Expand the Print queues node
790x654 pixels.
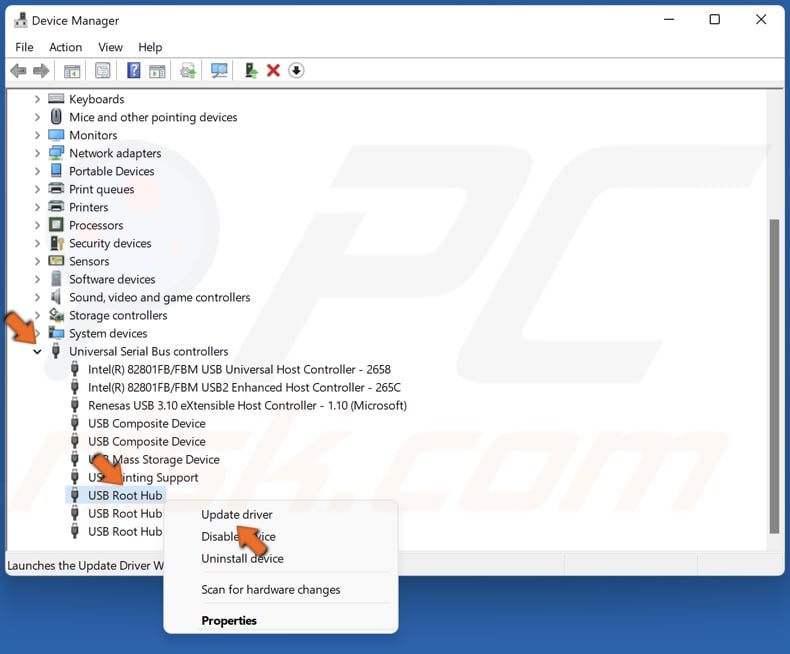point(37,189)
